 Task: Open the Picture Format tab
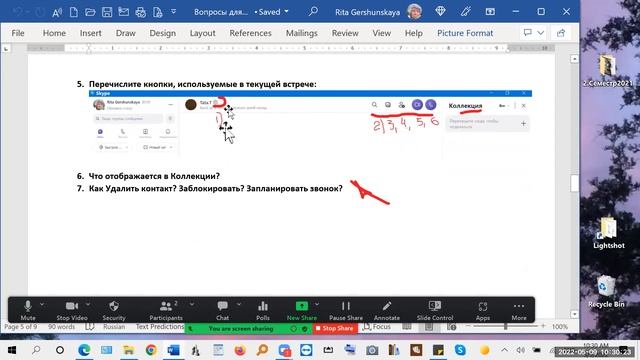pyautogui.click(x=465, y=33)
